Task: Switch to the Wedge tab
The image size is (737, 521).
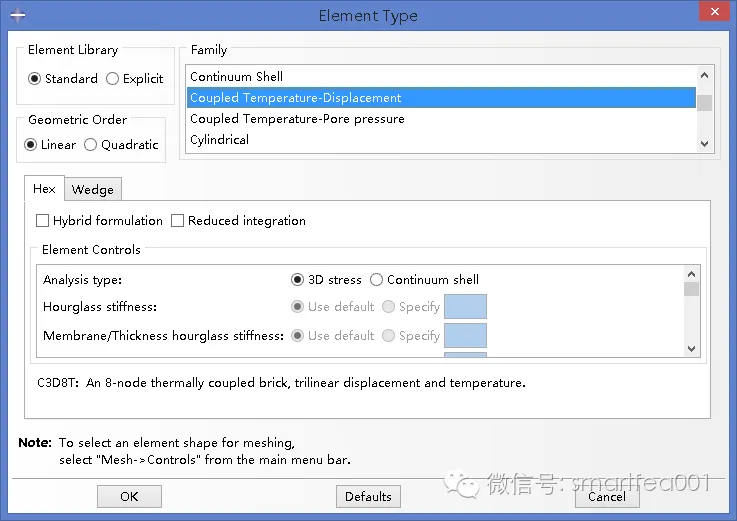Action: coord(93,189)
